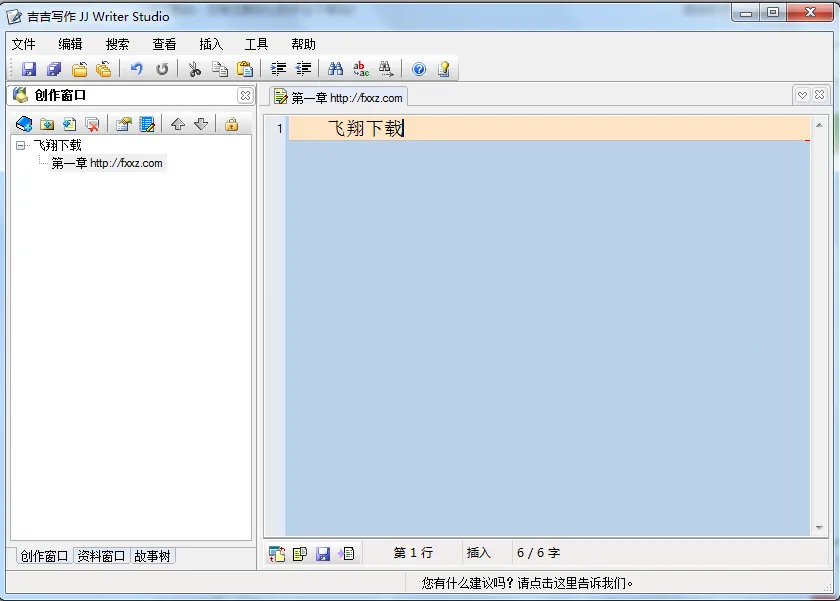The width and height of the screenshot is (840, 601).
Task: Click the Paste clipboard icon
Action: [244, 69]
